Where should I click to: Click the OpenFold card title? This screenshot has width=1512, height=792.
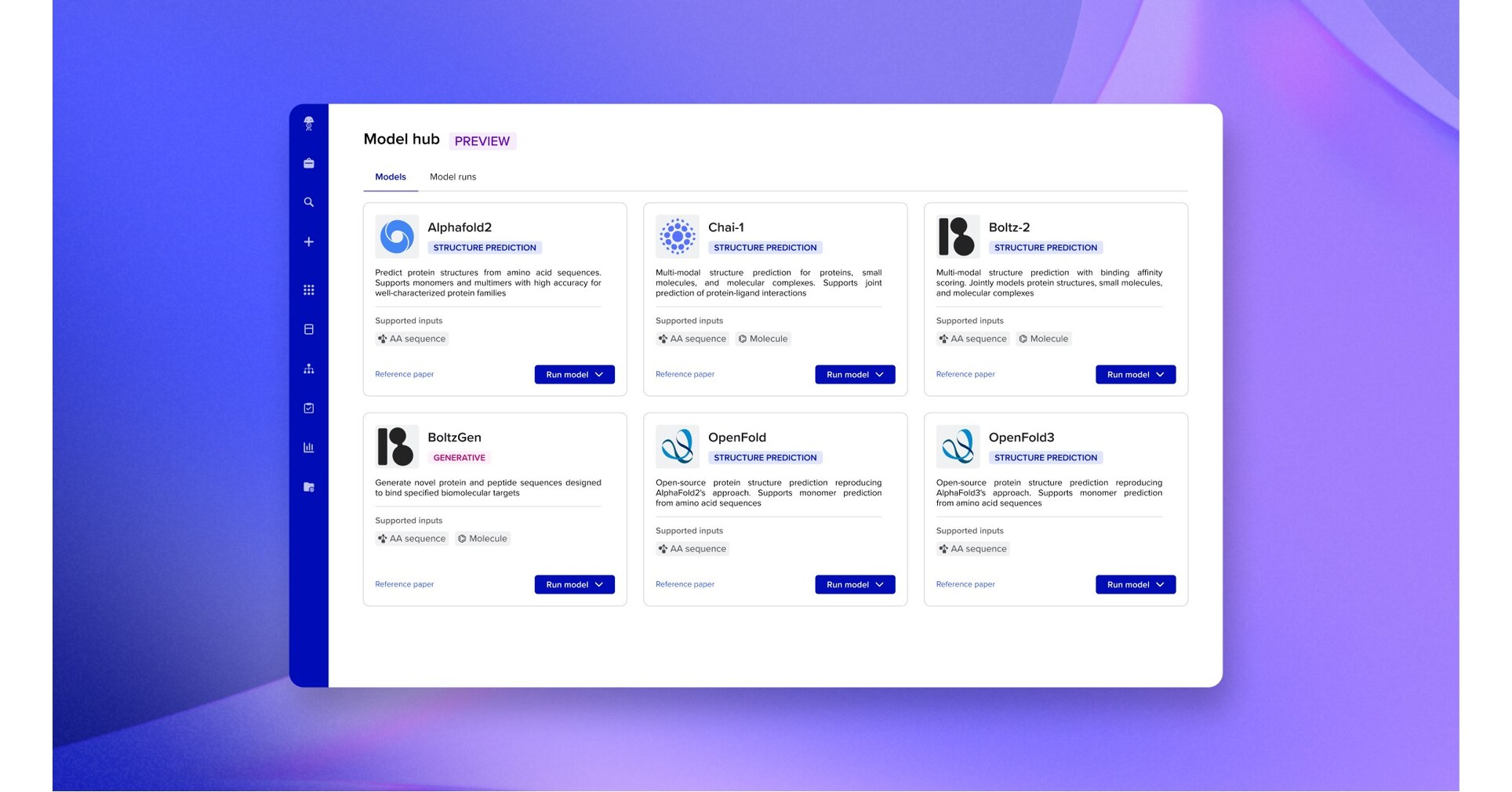tap(737, 438)
